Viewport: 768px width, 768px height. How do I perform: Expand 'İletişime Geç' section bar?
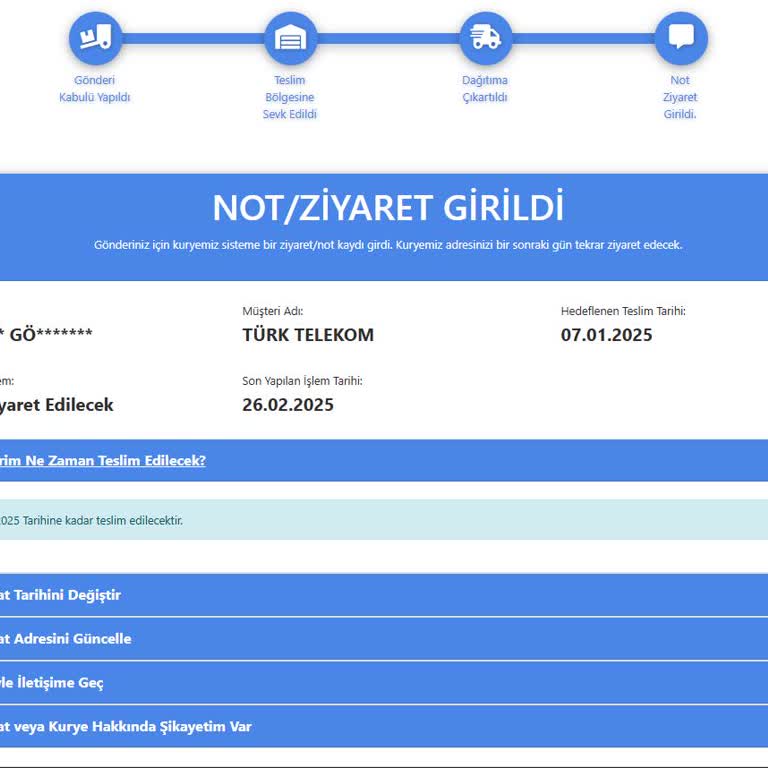[384, 682]
